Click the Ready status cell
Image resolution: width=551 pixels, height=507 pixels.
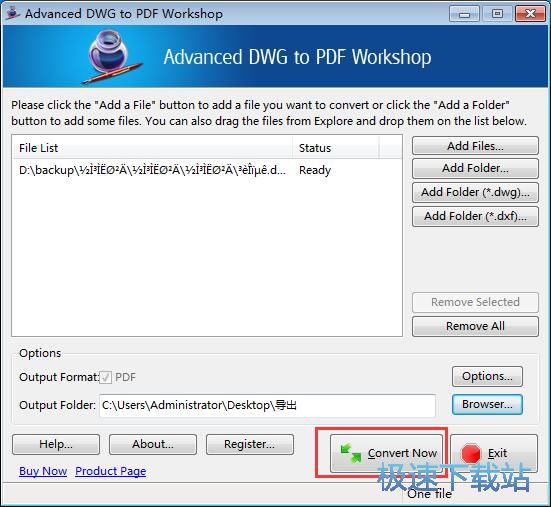click(x=315, y=170)
